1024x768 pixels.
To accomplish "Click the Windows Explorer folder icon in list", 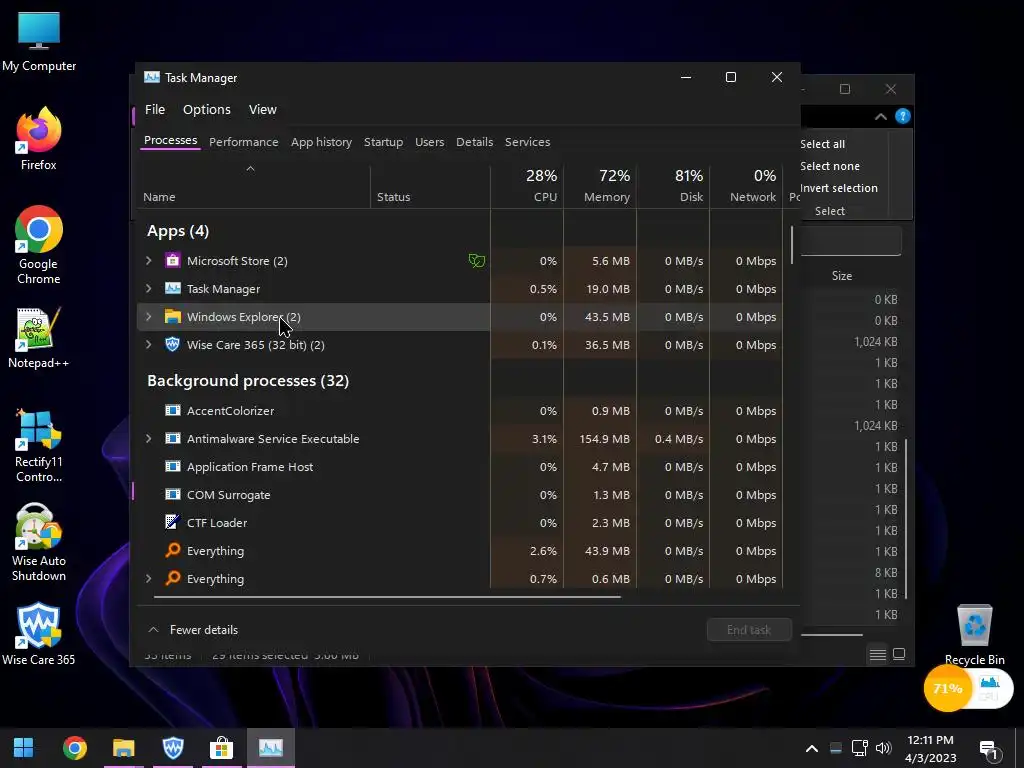I will (x=172, y=317).
